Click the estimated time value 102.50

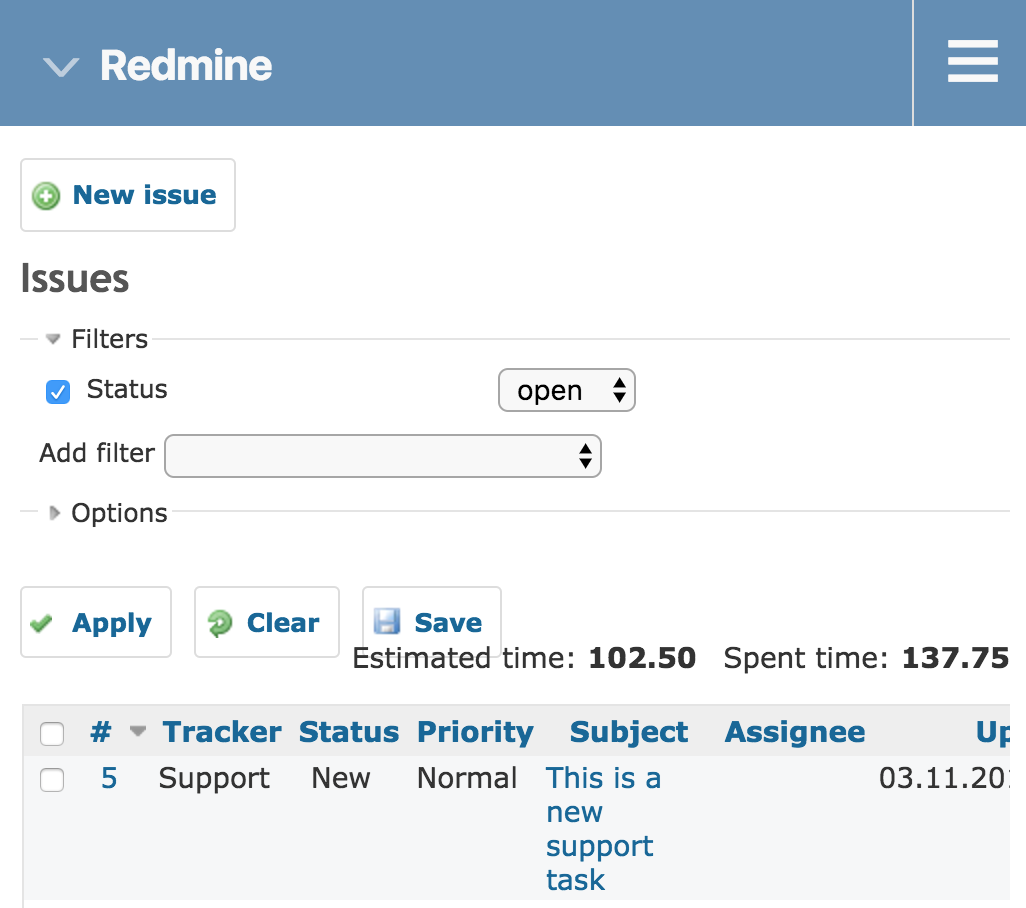pyautogui.click(x=642, y=658)
